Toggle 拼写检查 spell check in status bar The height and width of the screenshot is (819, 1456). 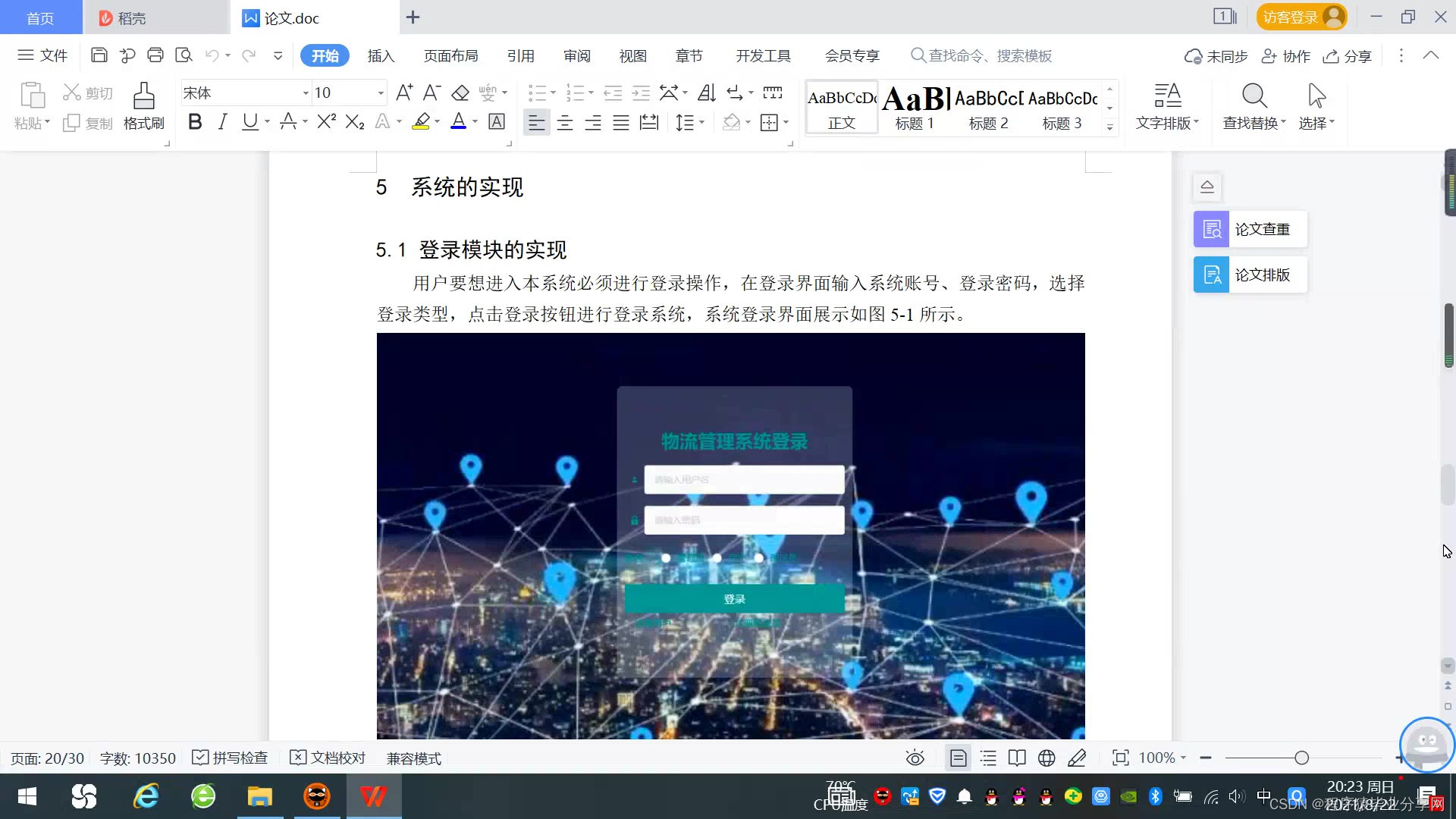[x=230, y=758]
